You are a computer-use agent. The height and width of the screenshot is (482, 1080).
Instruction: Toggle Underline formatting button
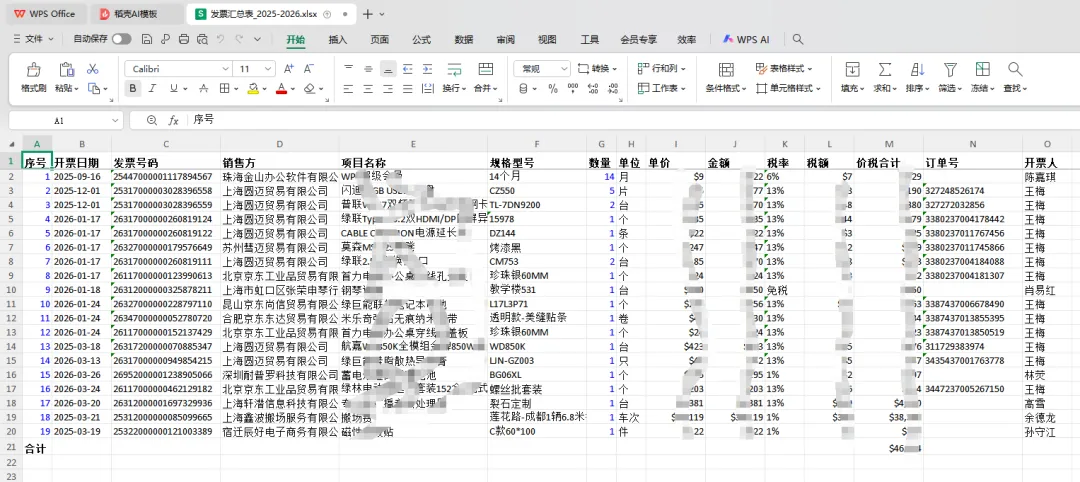click(x=174, y=88)
